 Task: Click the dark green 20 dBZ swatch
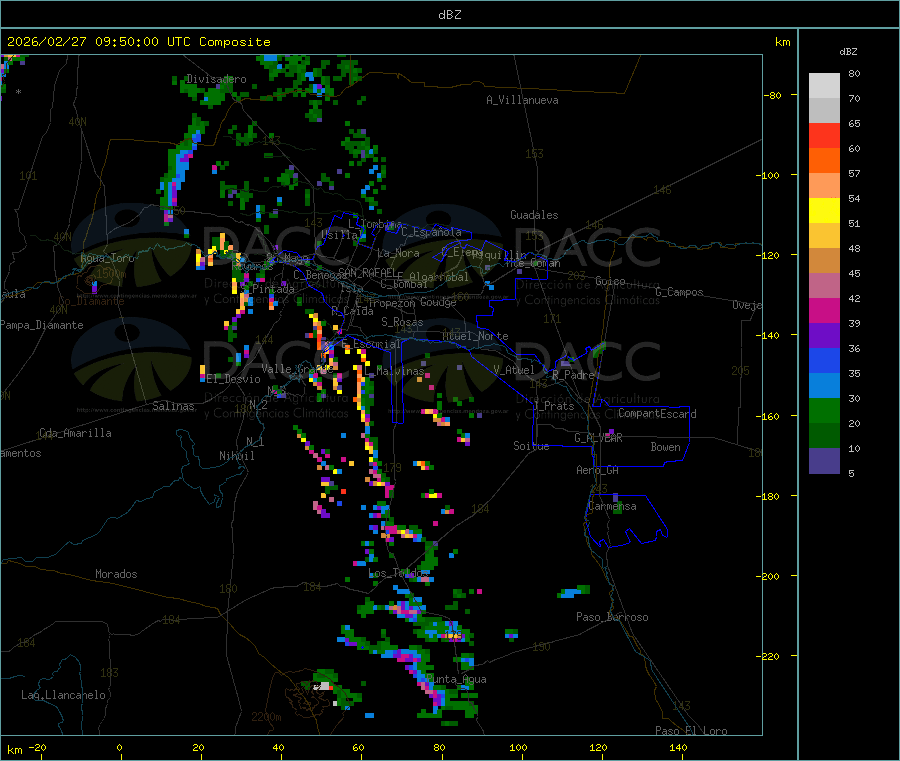(x=824, y=436)
